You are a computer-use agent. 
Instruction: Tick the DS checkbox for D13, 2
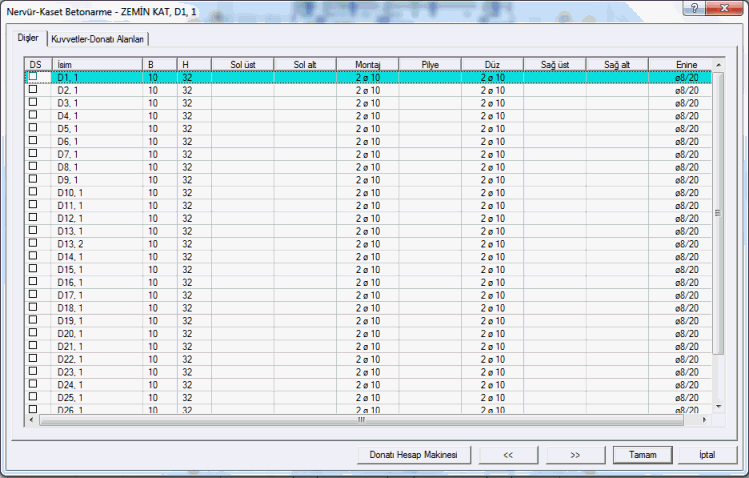coord(33,243)
